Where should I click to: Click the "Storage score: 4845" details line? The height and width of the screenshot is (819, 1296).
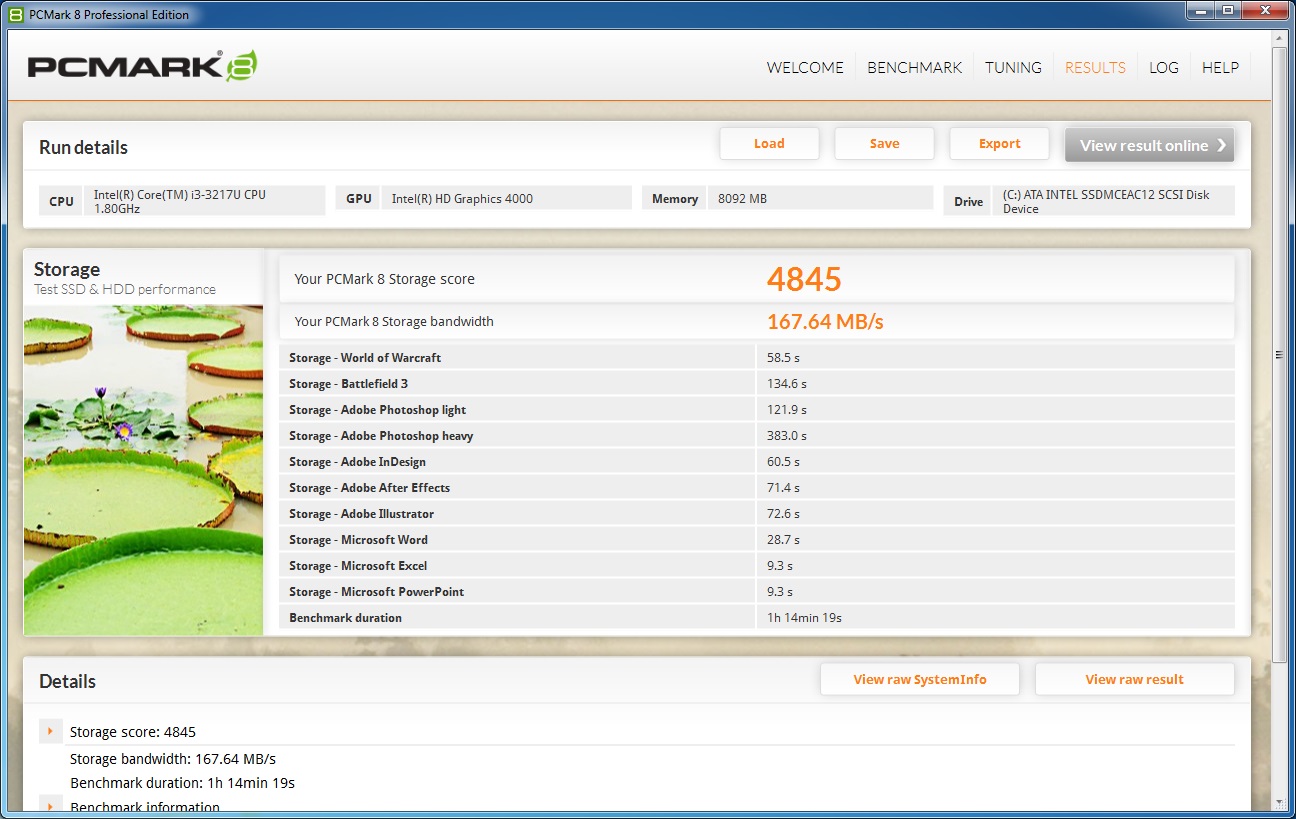(133, 732)
